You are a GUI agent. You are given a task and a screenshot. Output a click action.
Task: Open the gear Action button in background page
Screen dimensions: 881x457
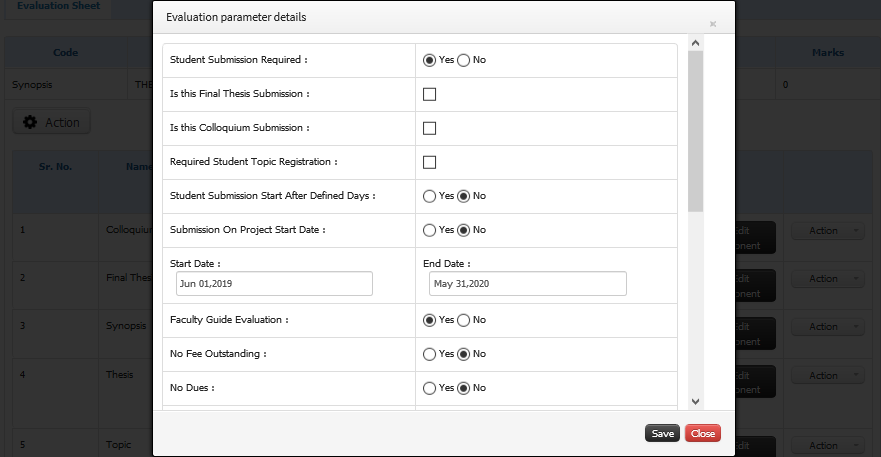click(51, 122)
